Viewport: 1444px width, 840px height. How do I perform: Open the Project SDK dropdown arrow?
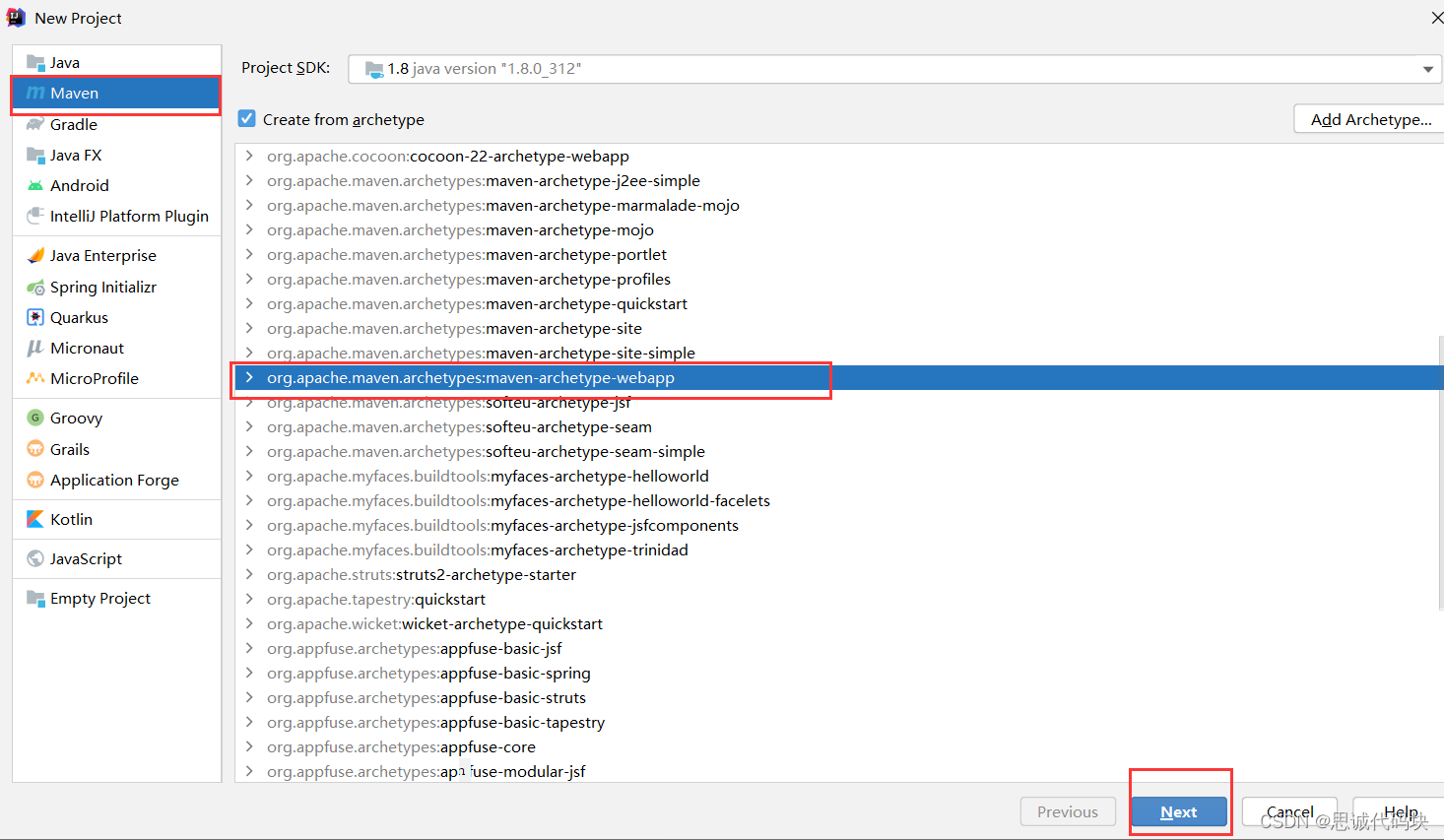(x=1427, y=69)
